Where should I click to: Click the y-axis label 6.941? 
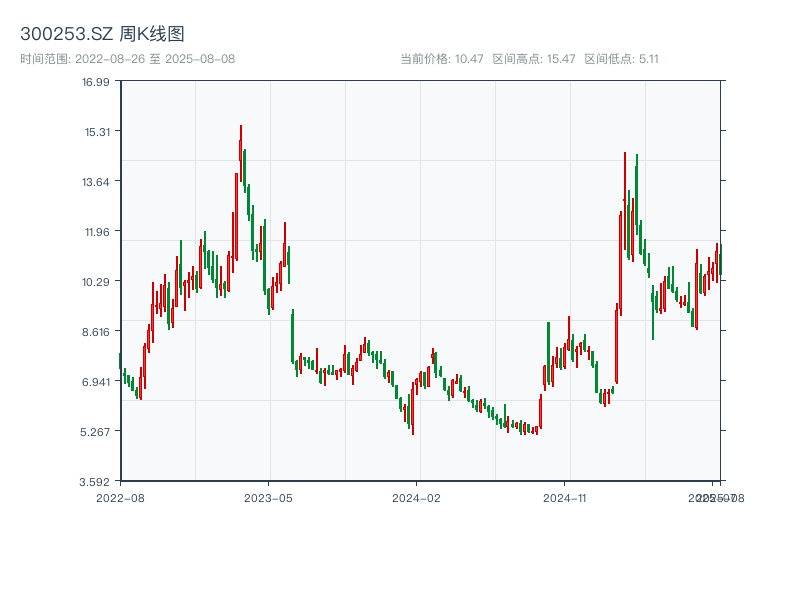tap(96, 382)
